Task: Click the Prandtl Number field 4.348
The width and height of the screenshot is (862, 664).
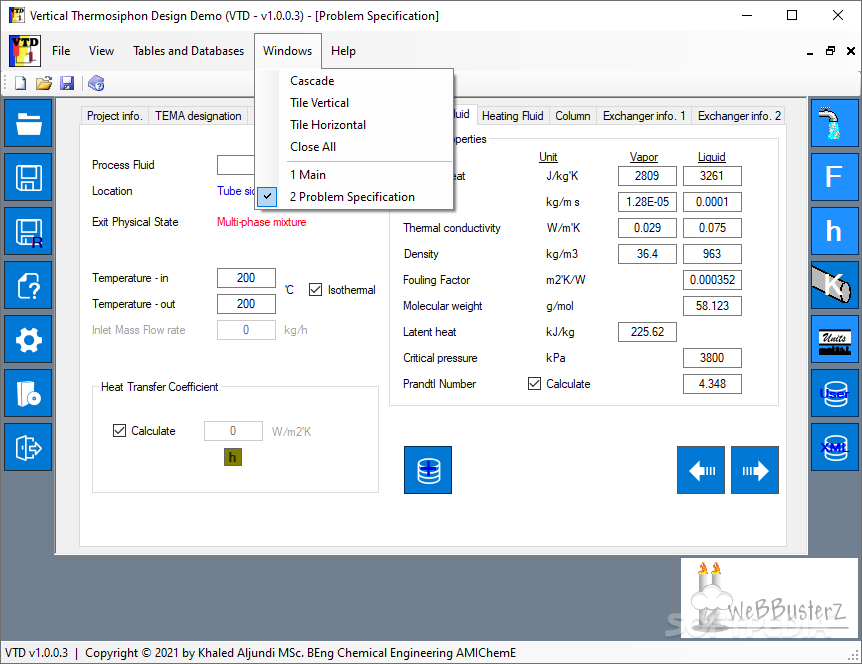Action: (712, 384)
